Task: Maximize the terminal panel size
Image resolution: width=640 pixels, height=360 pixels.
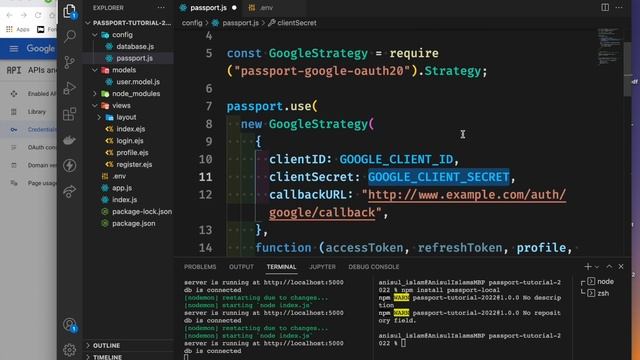Action: [x=609, y=267]
